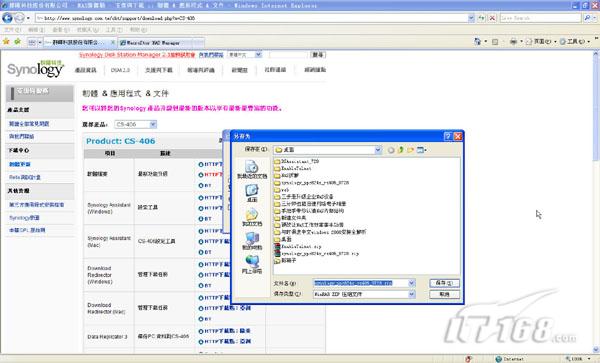Open the Help menu in IE
This screenshot has width=600, height=363.
click(x=138, y=30)
